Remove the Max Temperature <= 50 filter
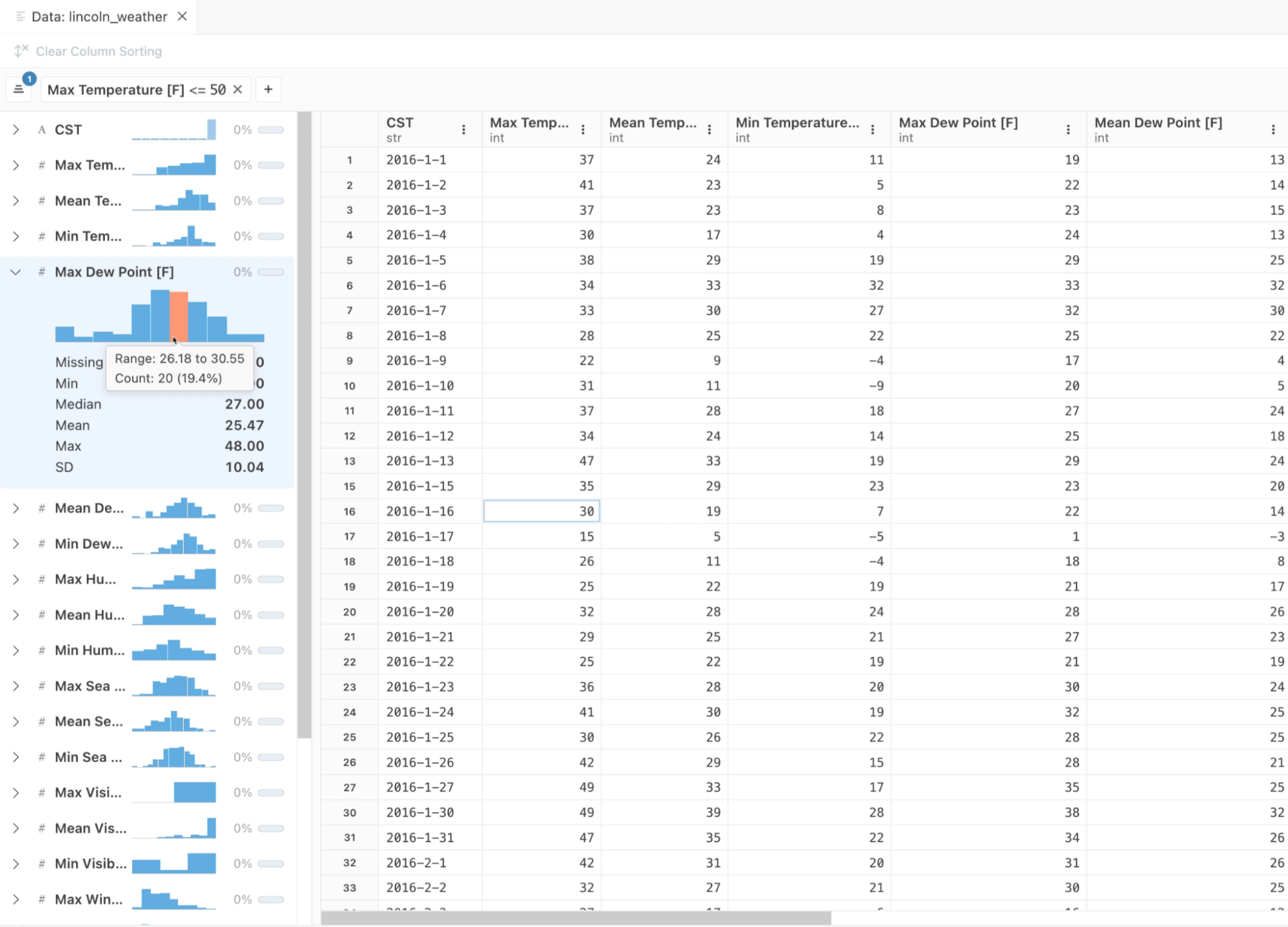Screen dimensions: 1288x927 (x=238, y=90)
